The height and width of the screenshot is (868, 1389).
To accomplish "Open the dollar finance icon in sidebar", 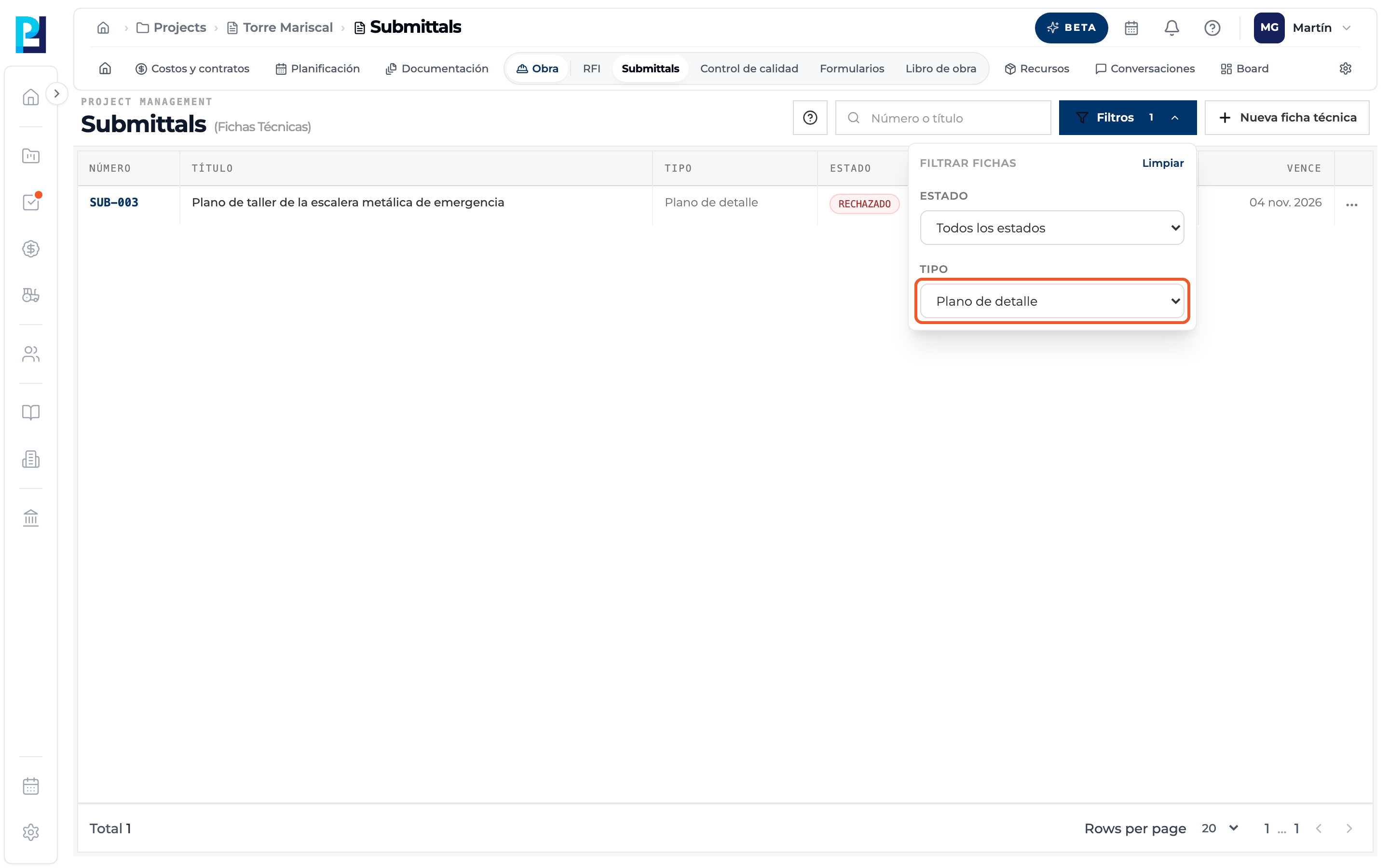I will tap(30, 248).
